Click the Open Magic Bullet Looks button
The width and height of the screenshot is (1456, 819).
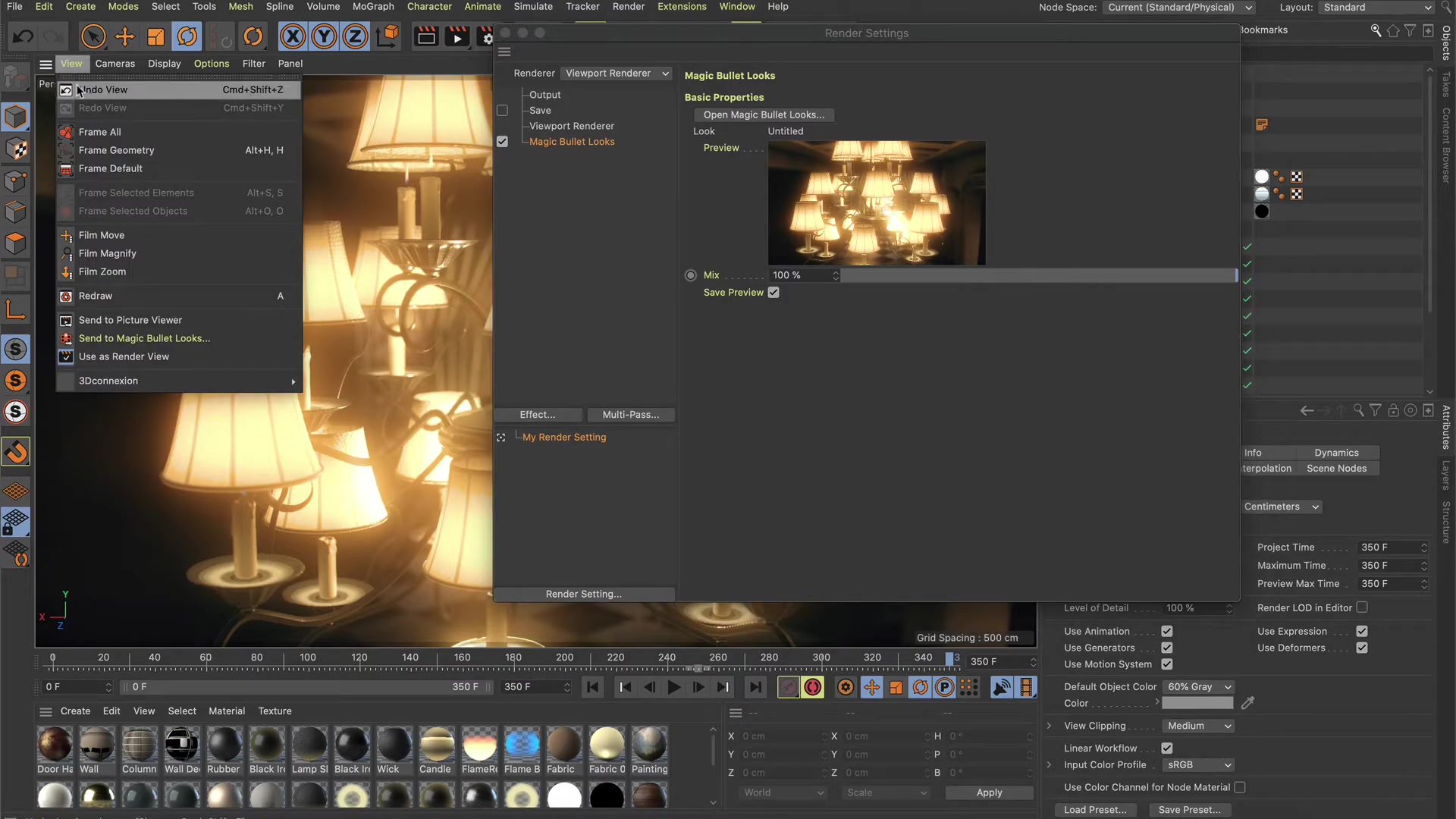pyautogui.click(x=763, y=115)
